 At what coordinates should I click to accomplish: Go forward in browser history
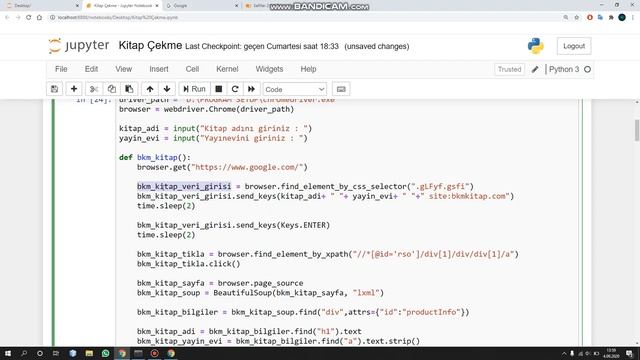coord(18,18)
